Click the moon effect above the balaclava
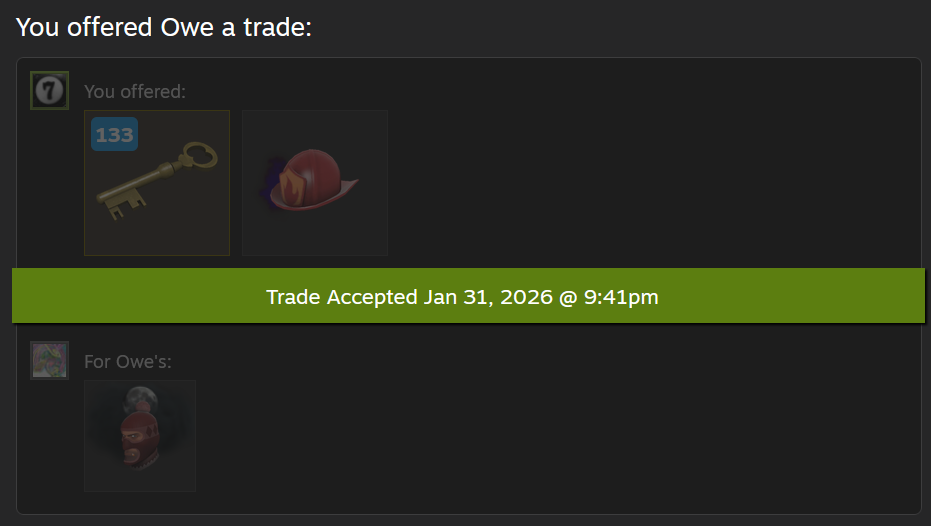Viewport: 931px width, 526px height. [x=141, y=397]
